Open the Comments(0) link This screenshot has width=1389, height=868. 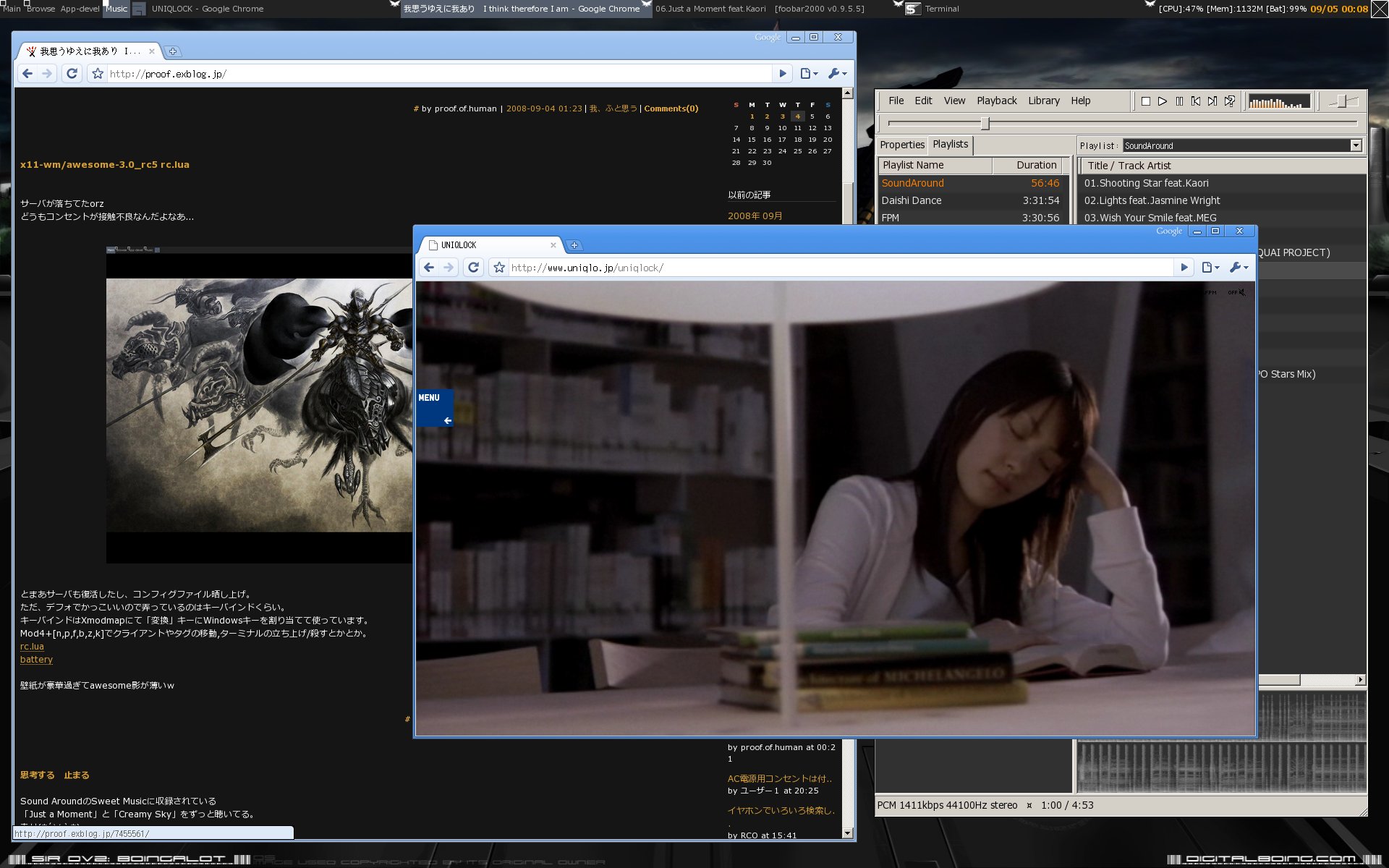pos(671,109)
